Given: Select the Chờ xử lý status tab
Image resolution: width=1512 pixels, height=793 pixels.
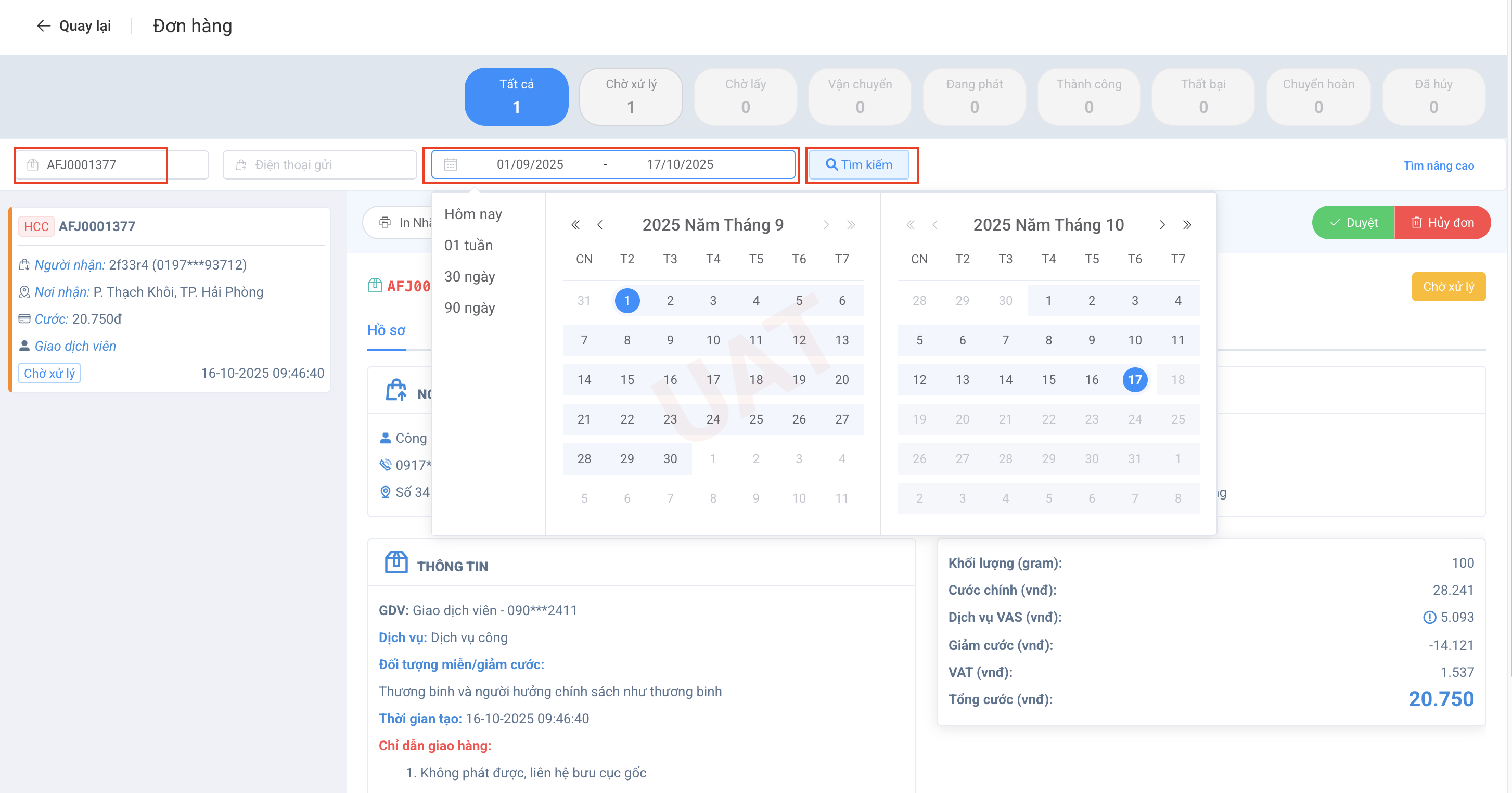Looking at the screenshot, I should tap(631, 96).
